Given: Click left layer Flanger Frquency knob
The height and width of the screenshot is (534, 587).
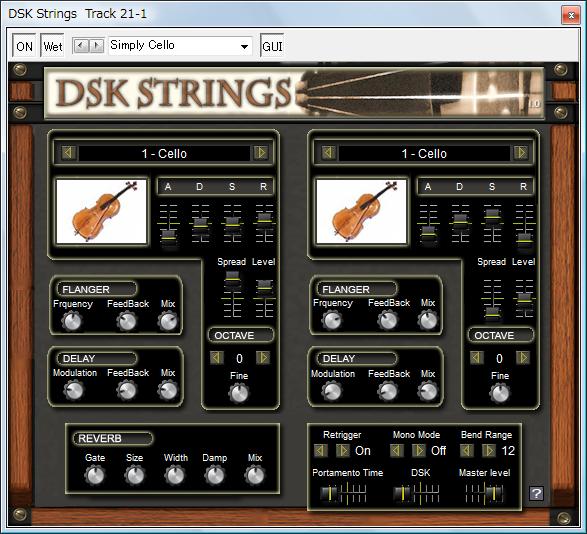Looking at the screenshot, I should (72, 322).
